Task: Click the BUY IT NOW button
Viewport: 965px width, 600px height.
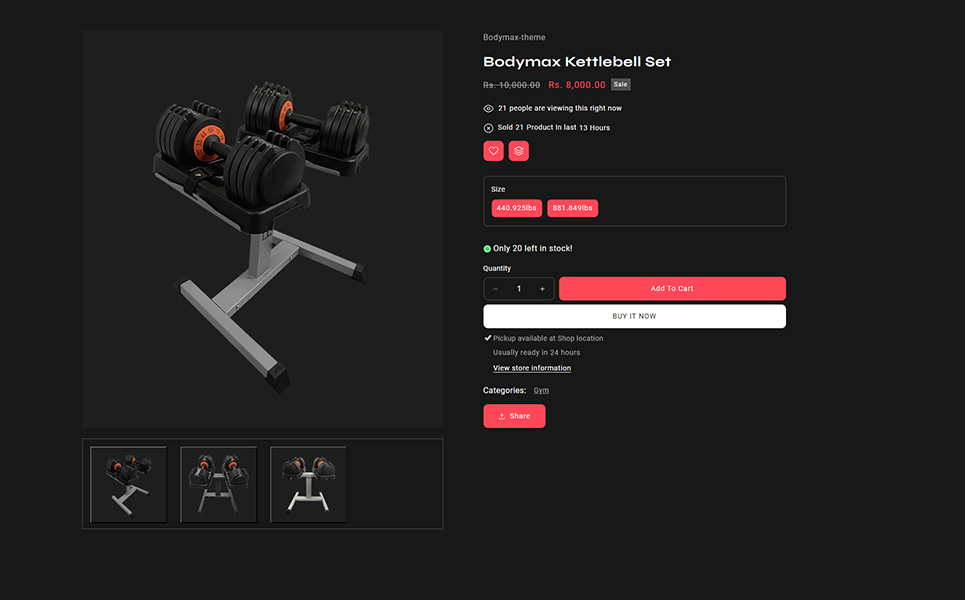Action: (635, 316)
